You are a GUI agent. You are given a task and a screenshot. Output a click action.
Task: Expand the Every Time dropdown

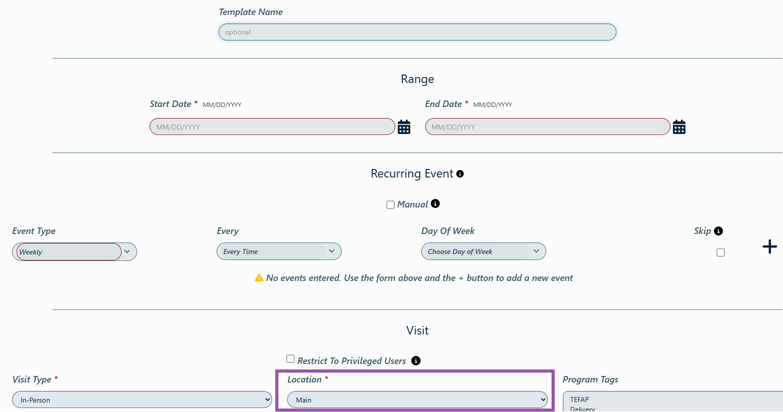tap(279, 251)
